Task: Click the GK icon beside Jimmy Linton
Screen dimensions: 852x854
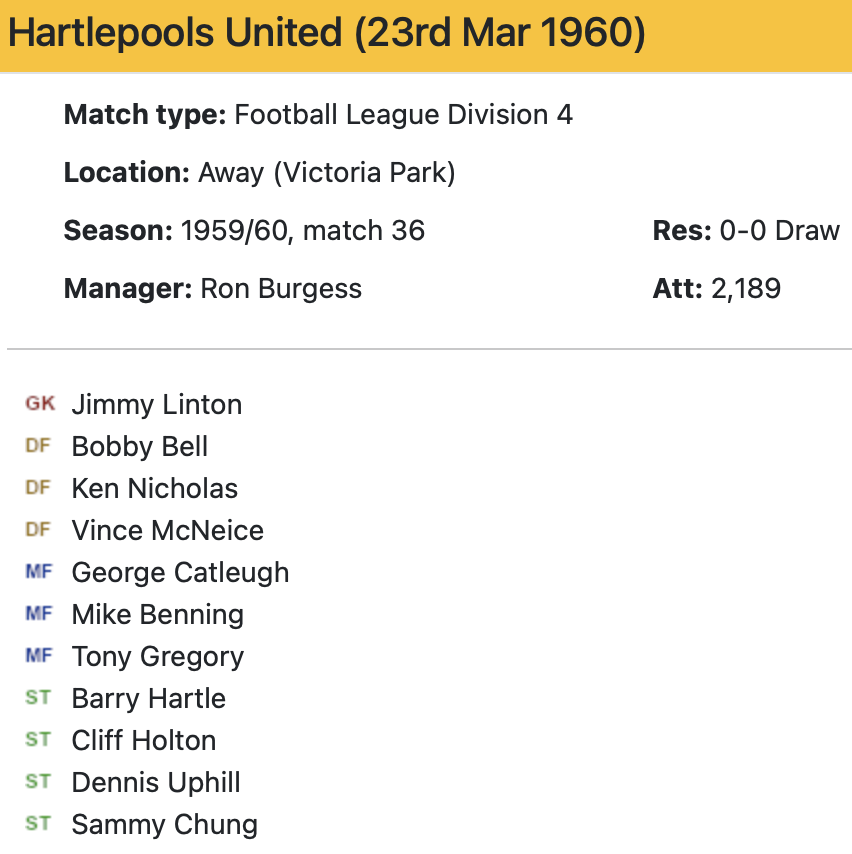Action: (40, 404)
